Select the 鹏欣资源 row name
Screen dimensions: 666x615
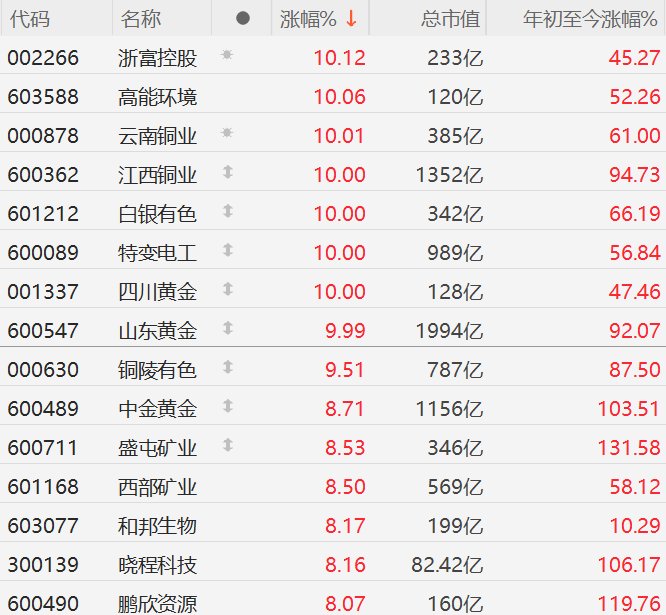pos(157,604)
